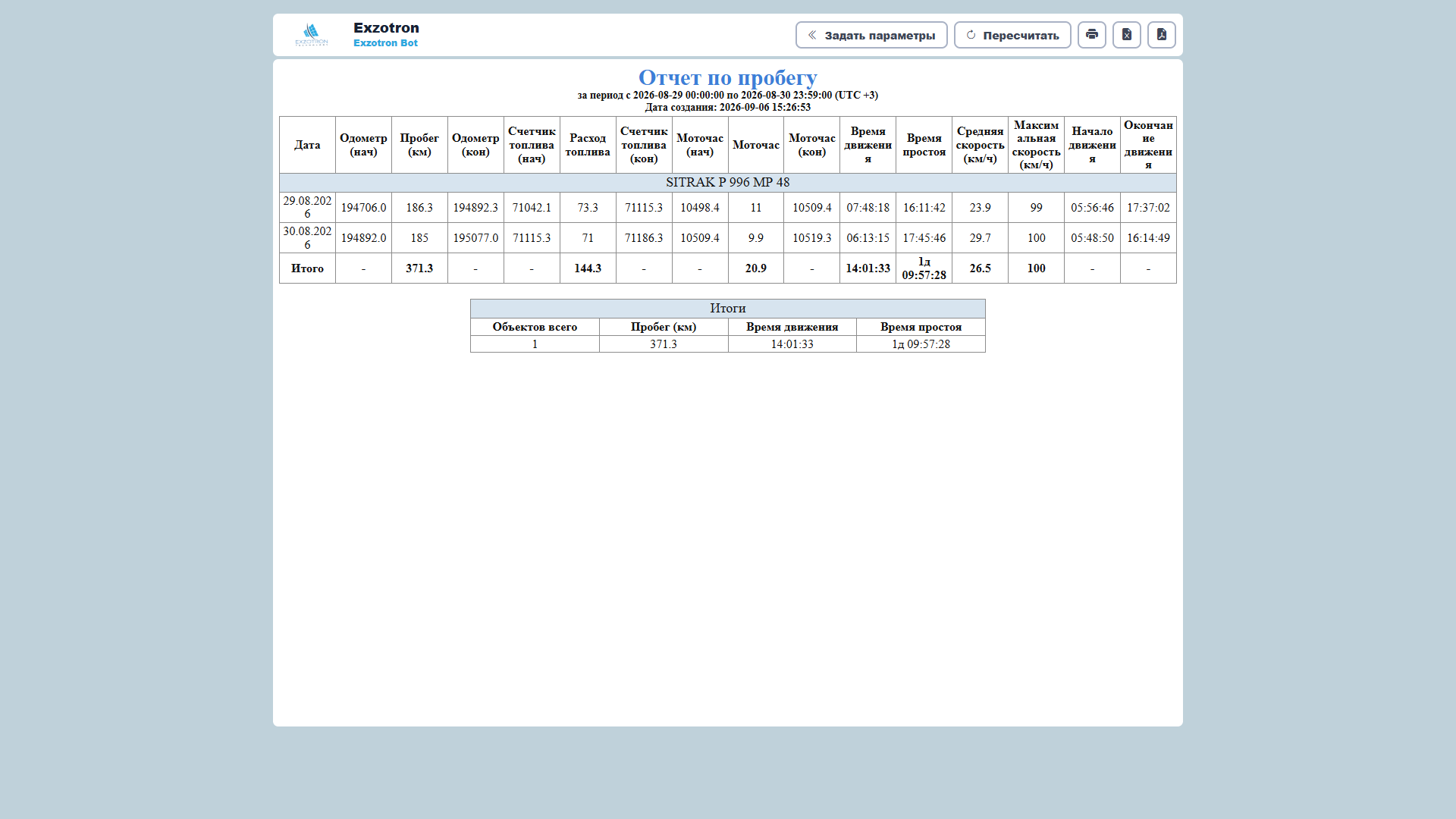Click the Exzotron Bot link text
Viewport: 1456px width, 819px height.
pos(385,43)
